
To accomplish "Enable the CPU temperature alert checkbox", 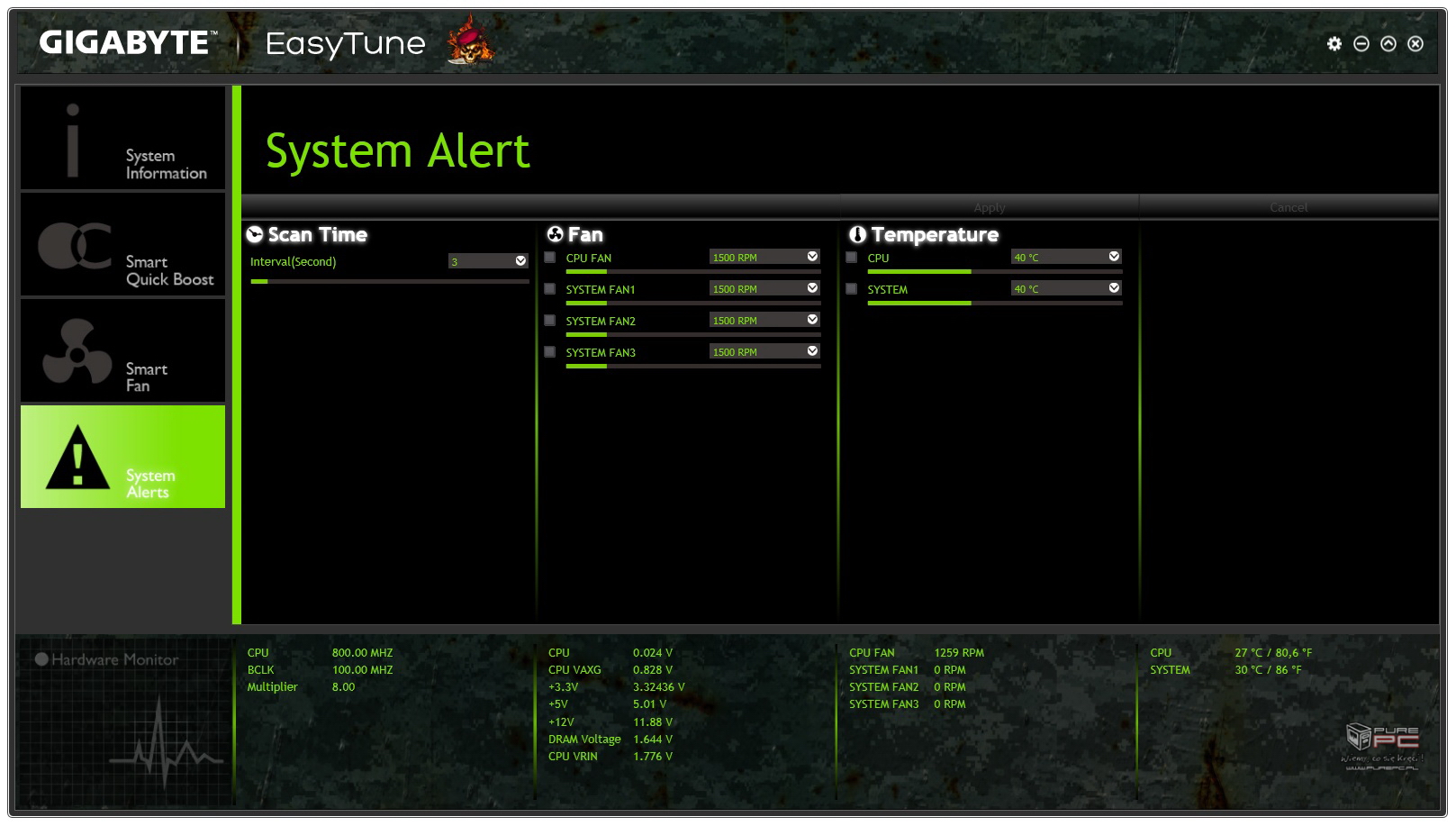I will tap(851, 258).
